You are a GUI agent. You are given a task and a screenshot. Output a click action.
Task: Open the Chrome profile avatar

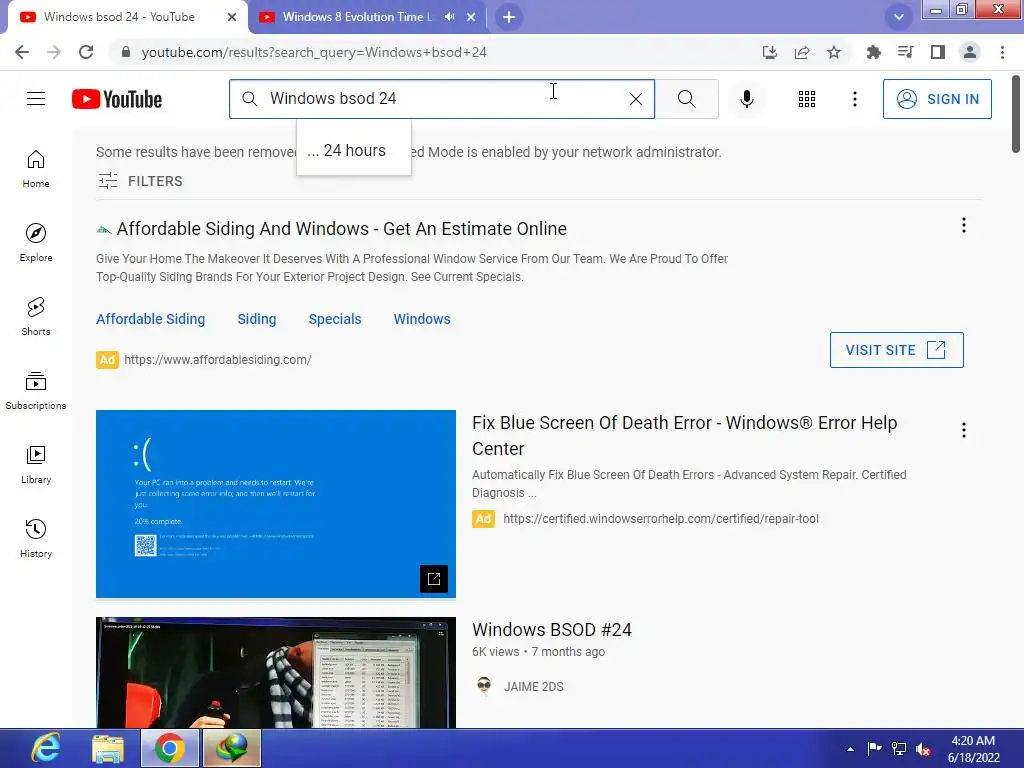point(970,52)
